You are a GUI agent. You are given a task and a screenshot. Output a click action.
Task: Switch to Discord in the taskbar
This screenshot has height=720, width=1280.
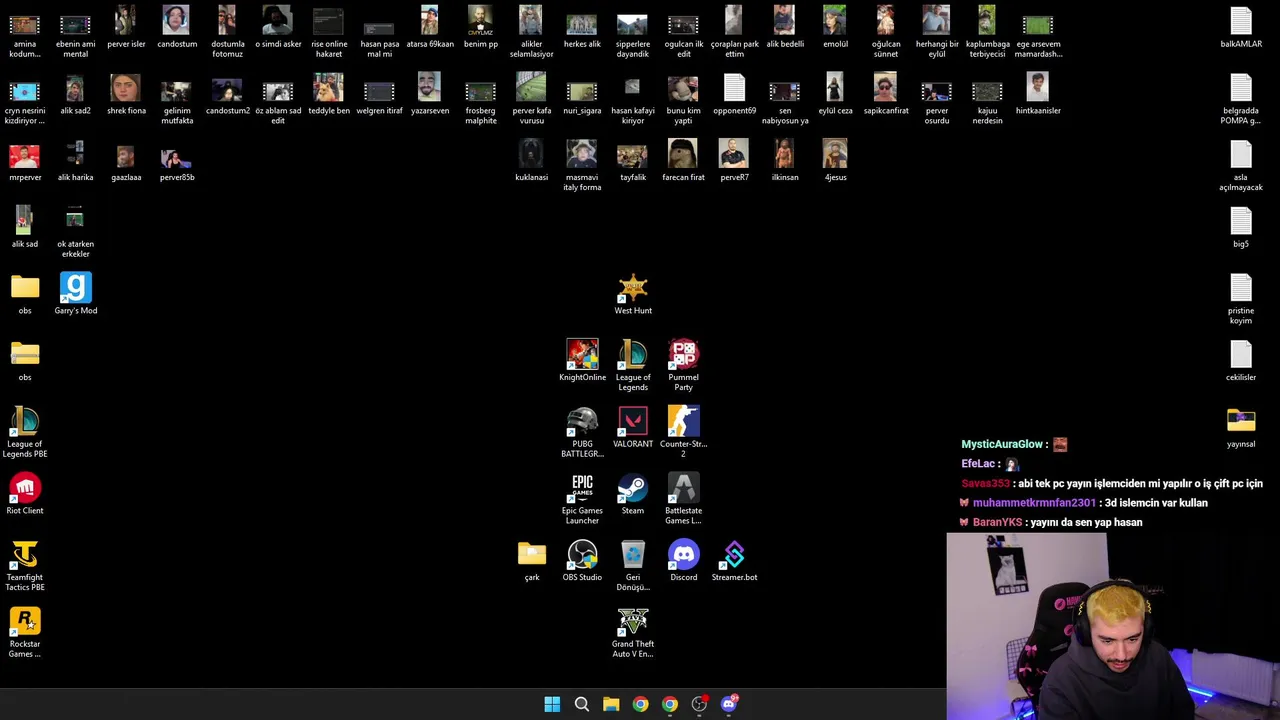coord(729,704)
